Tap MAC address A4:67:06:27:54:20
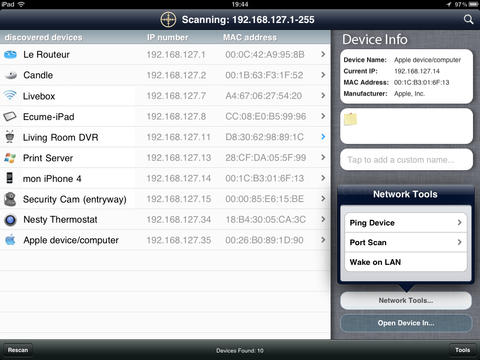Image resolution: width=480 pixels, height=360 pixels. coord(264,96)
